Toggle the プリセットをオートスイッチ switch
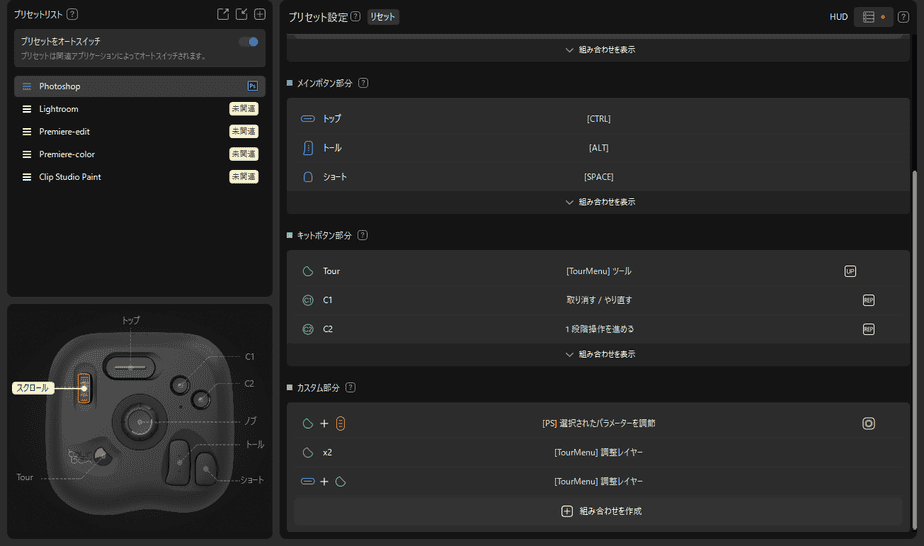This screenshot has width=924, height=546. 249,42
